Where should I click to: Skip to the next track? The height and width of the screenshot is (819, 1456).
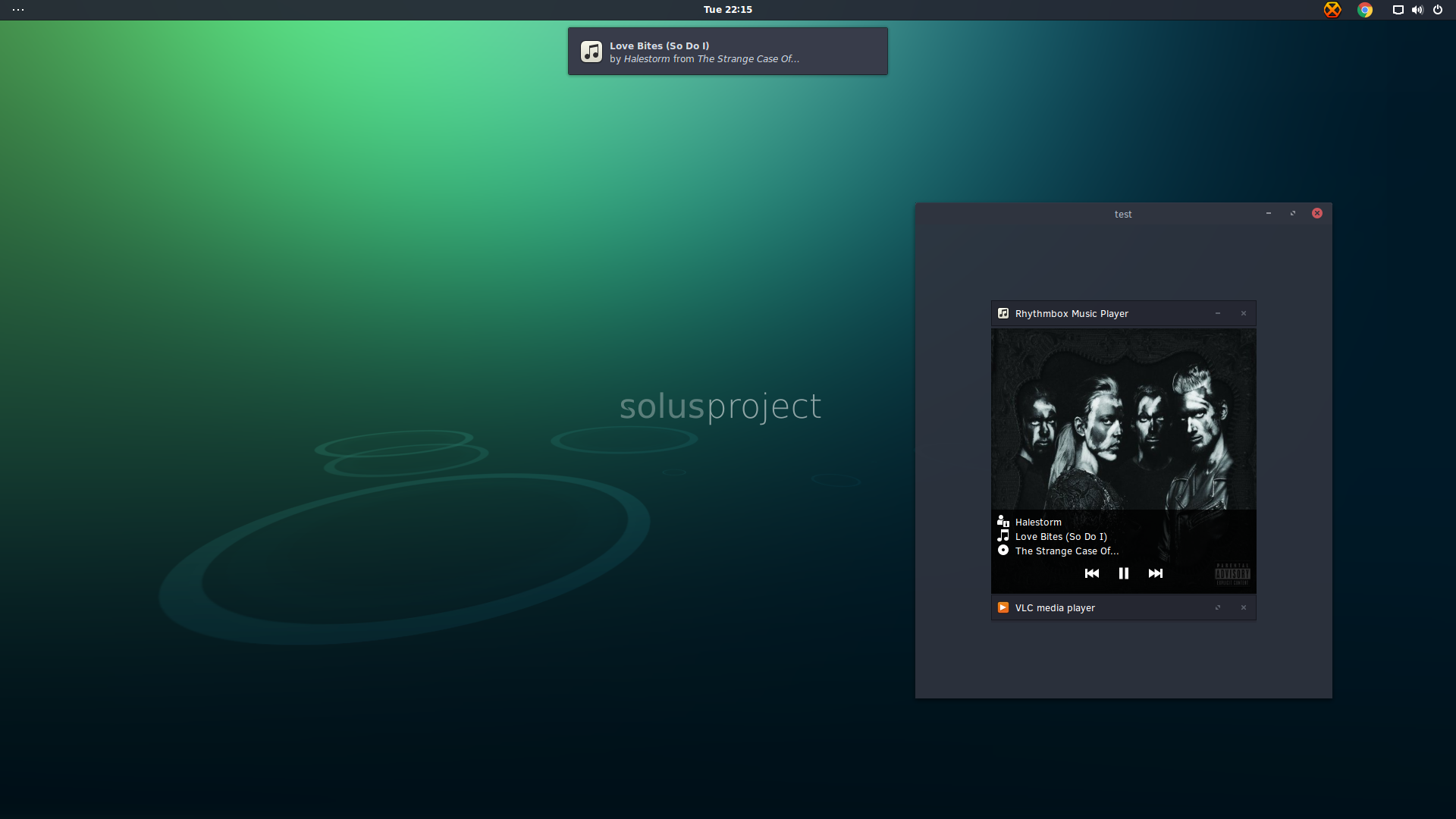1156,573
